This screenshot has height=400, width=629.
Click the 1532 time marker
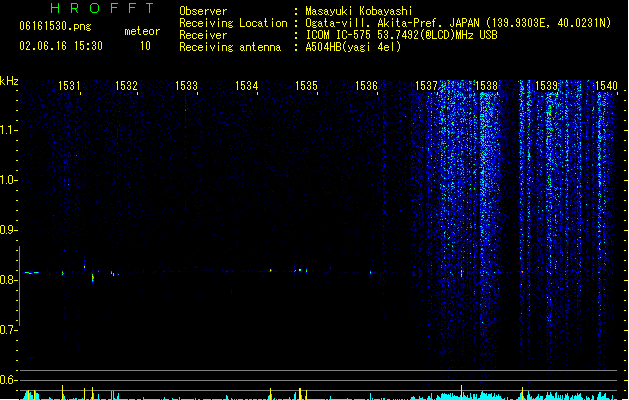point(126,86)
